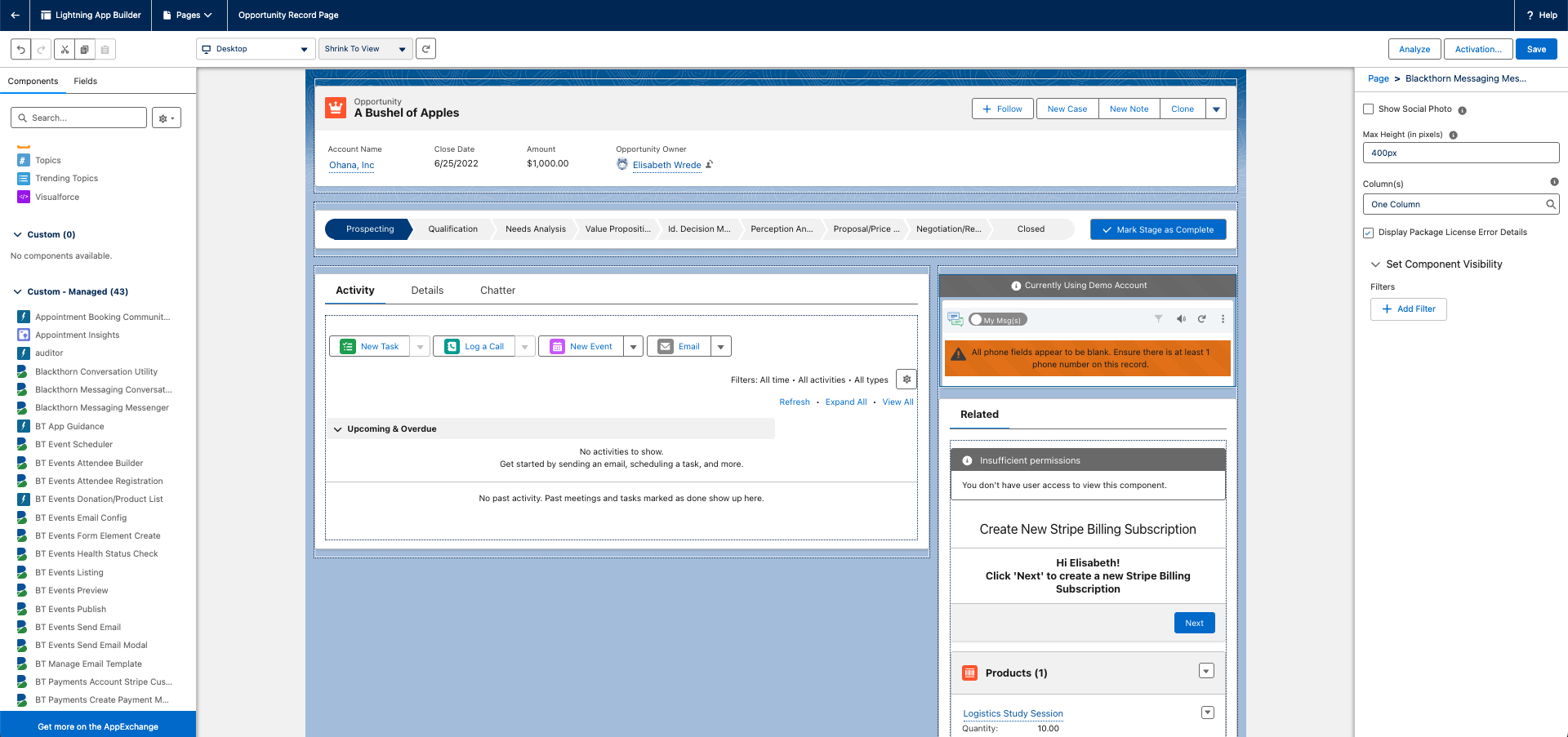Switch to the Details tab
Screen dimensions: 1568x737
pos(427,291)
